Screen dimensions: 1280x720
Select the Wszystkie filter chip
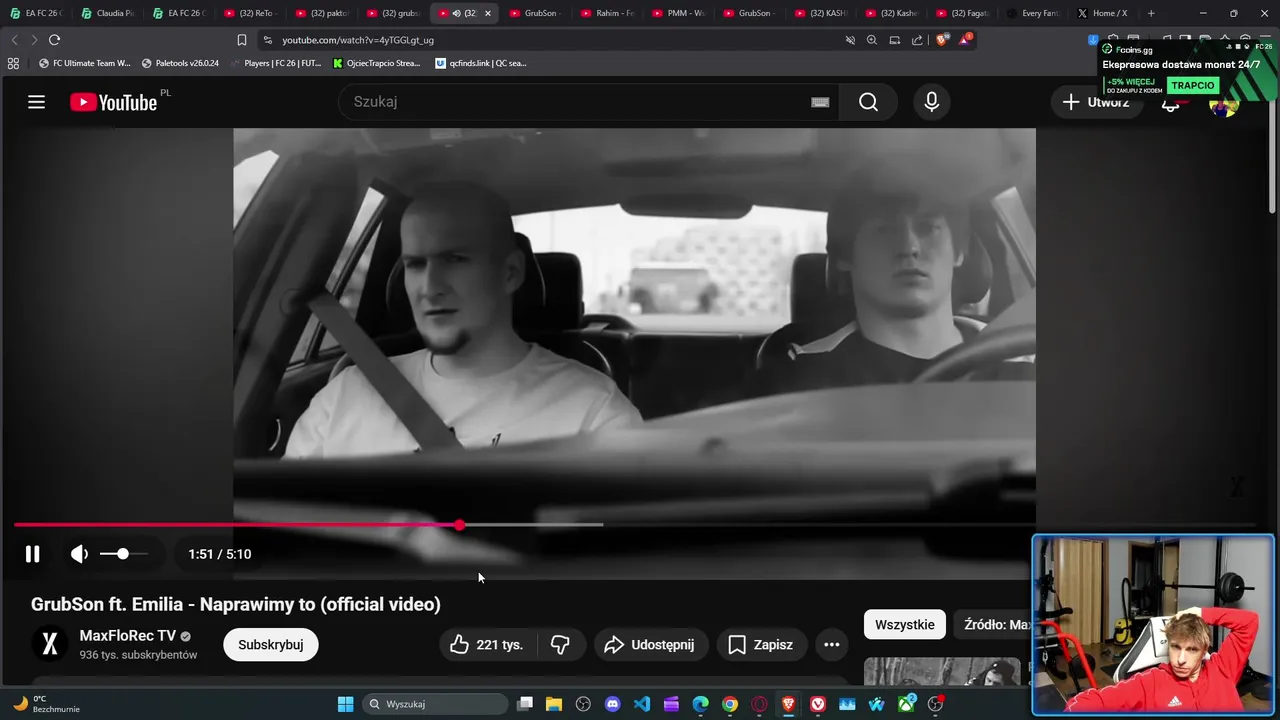[905, 625]
